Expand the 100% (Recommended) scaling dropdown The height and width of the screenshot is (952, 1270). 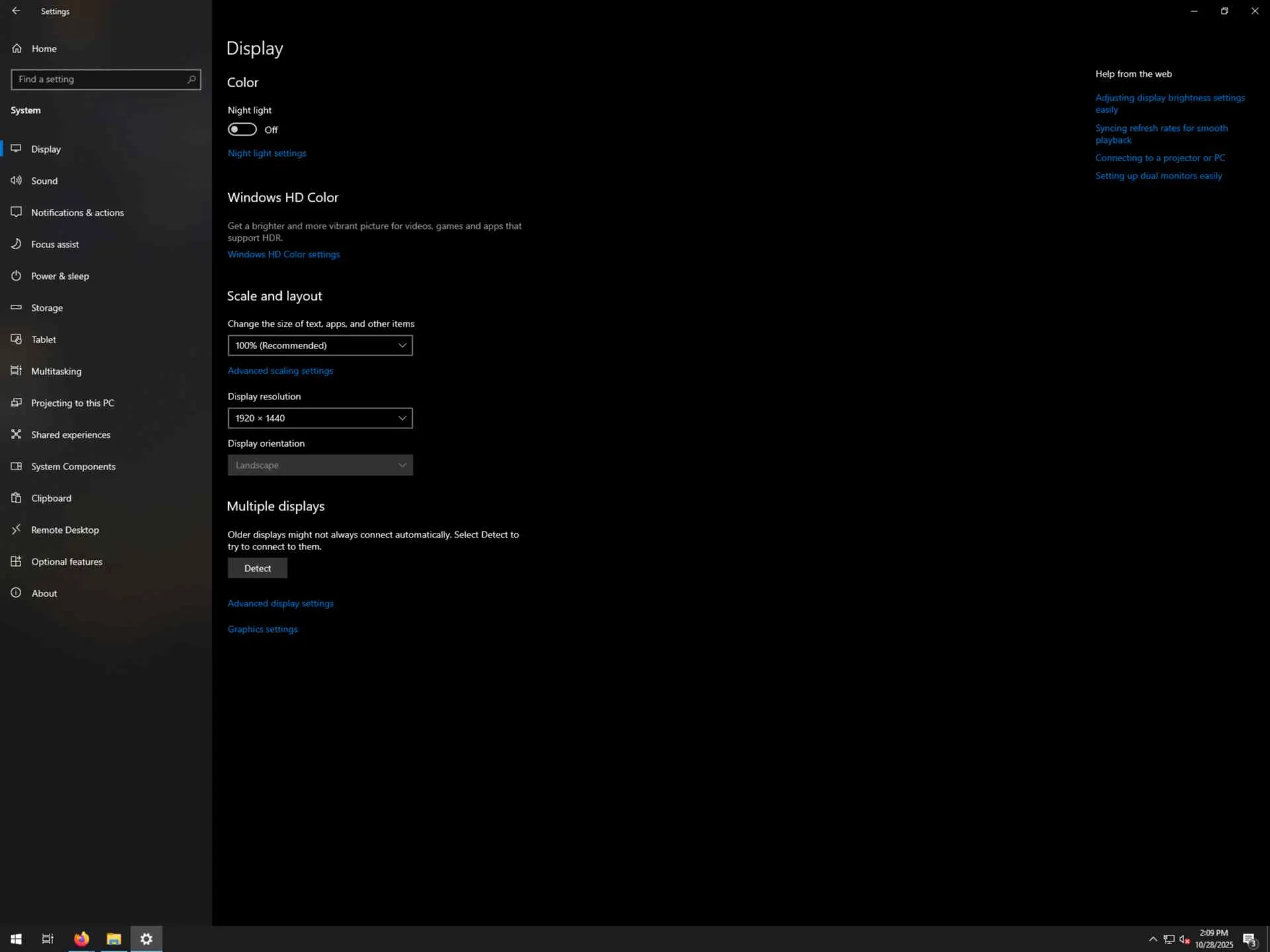click(x=319, y=345)
